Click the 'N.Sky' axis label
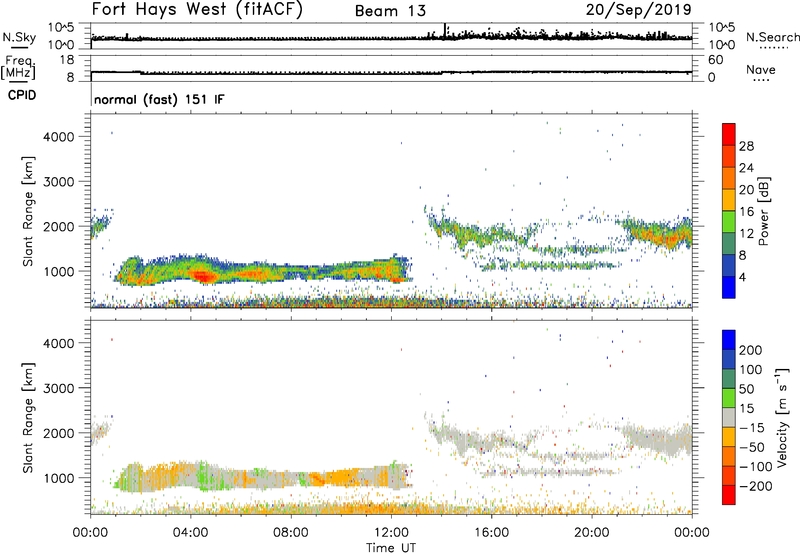800x554 pixels. pos(19,37)
